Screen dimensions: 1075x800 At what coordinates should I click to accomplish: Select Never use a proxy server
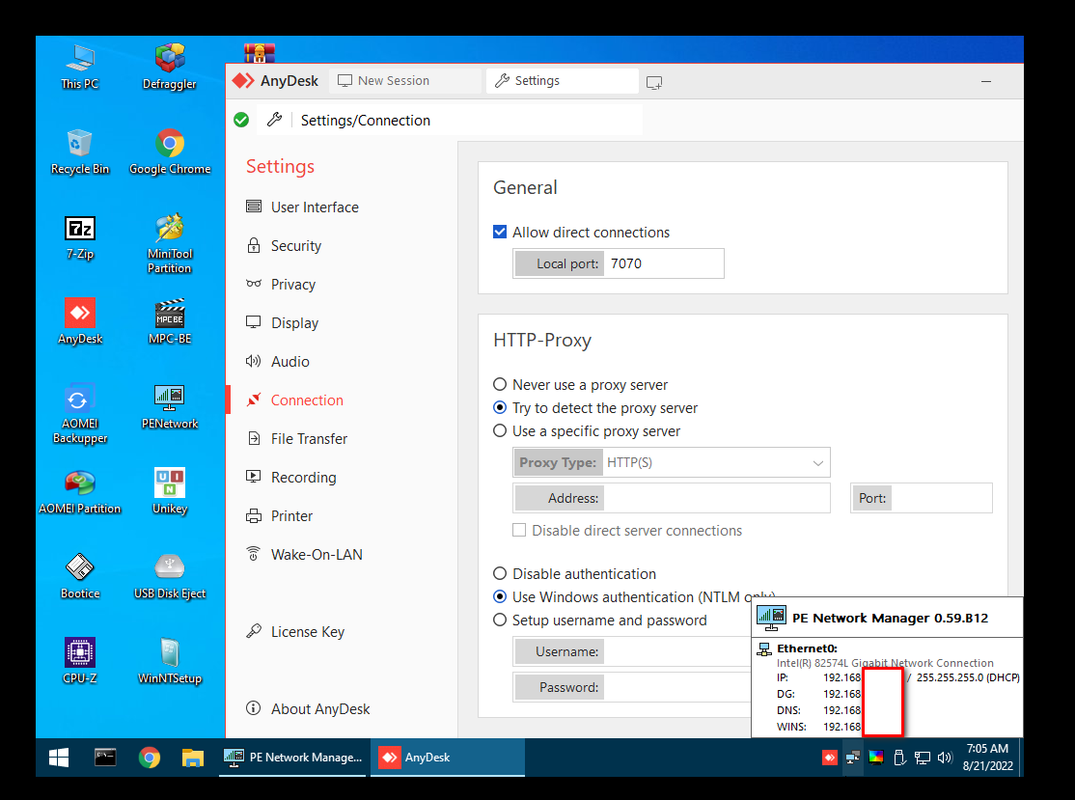click(500, 385)
